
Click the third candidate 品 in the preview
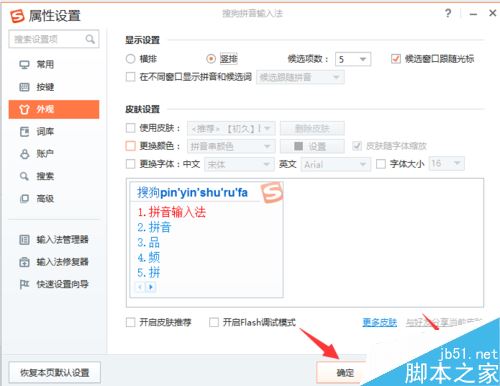pos(148,242)
